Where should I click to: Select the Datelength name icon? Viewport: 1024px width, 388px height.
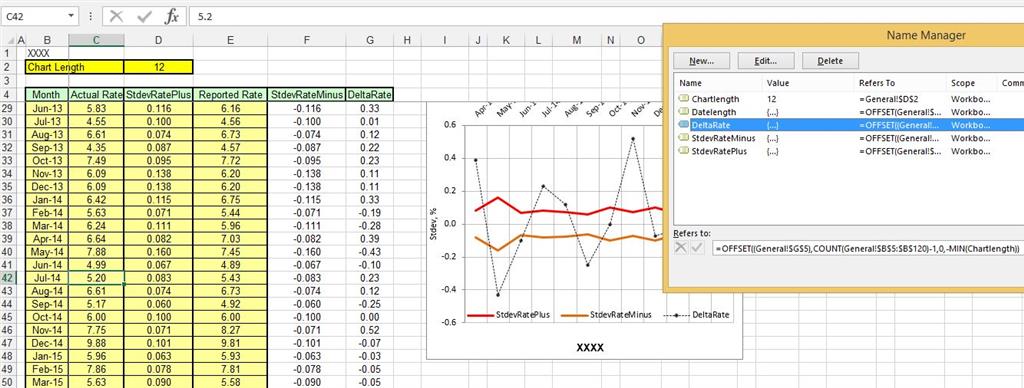pyautogui.click(x=684, y=112)
